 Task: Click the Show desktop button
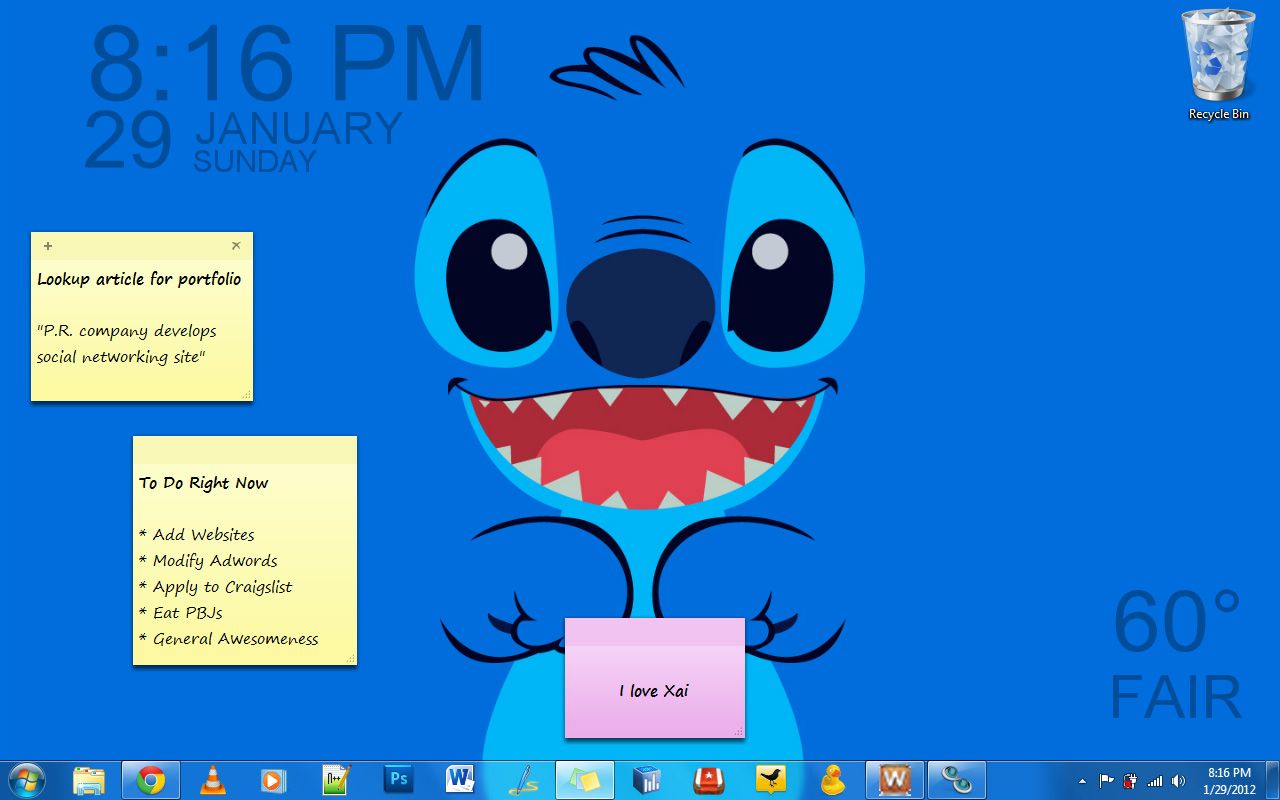[1272, 780]
